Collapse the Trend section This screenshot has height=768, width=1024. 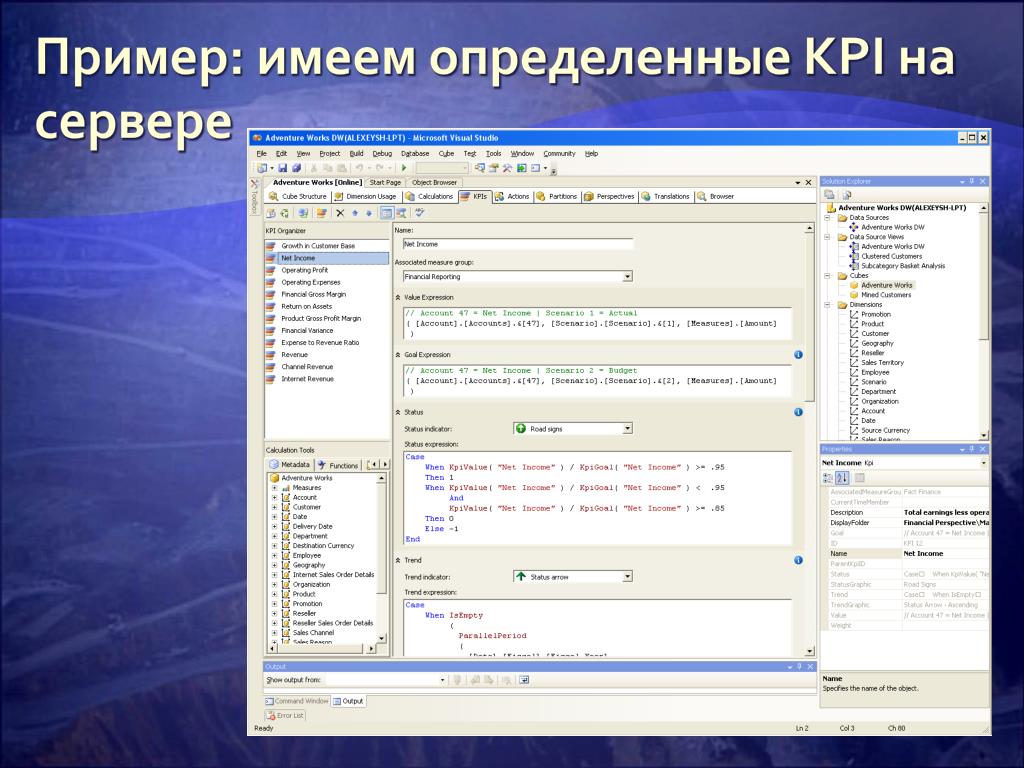[398, 560]
